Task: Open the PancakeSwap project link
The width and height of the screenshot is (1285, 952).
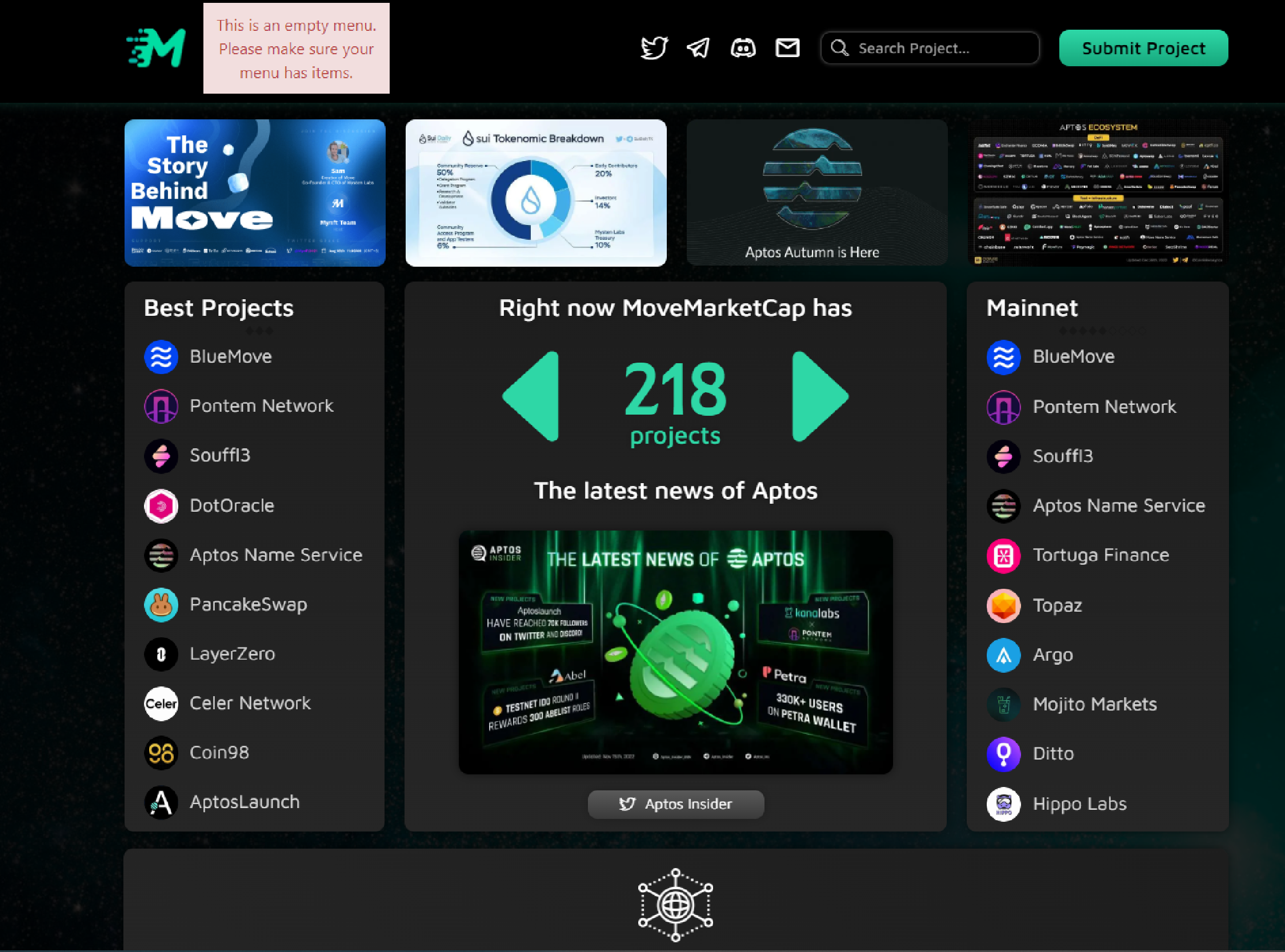Action: pos(249,605)
